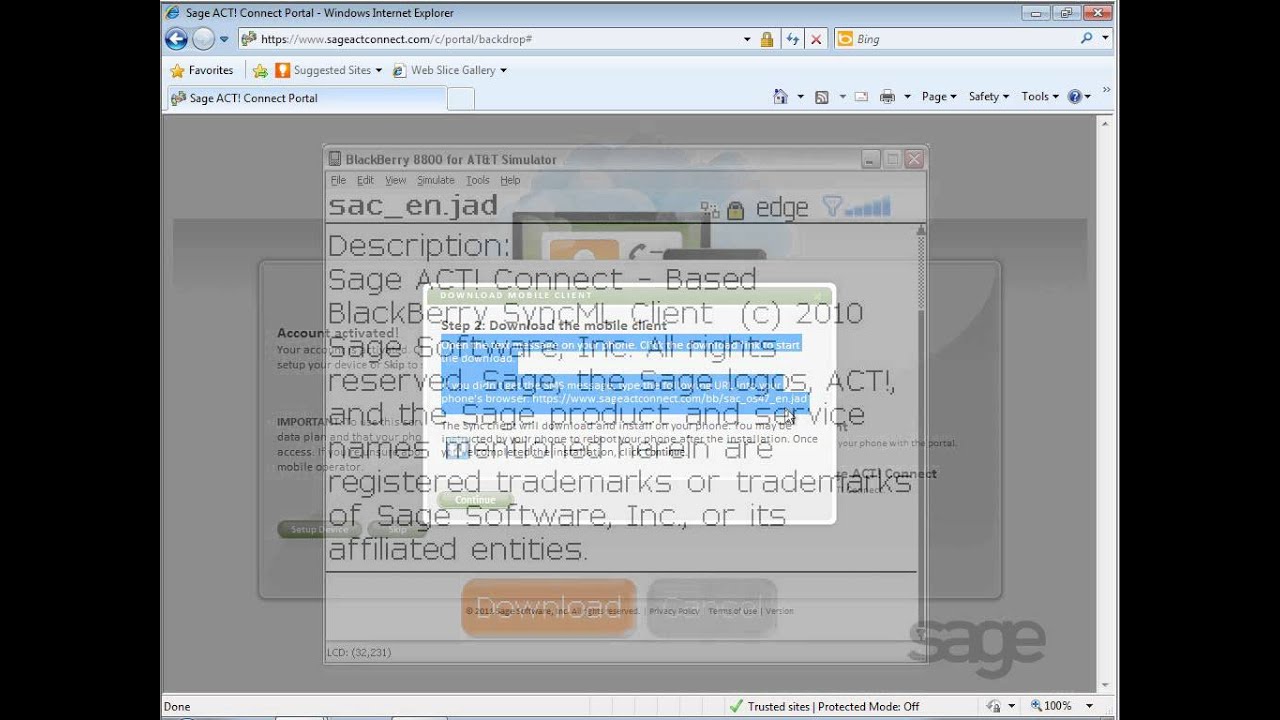Click the status bar protected mode icon
The height and width of the screenshot is (720, 1280).
tap(994, 706)
